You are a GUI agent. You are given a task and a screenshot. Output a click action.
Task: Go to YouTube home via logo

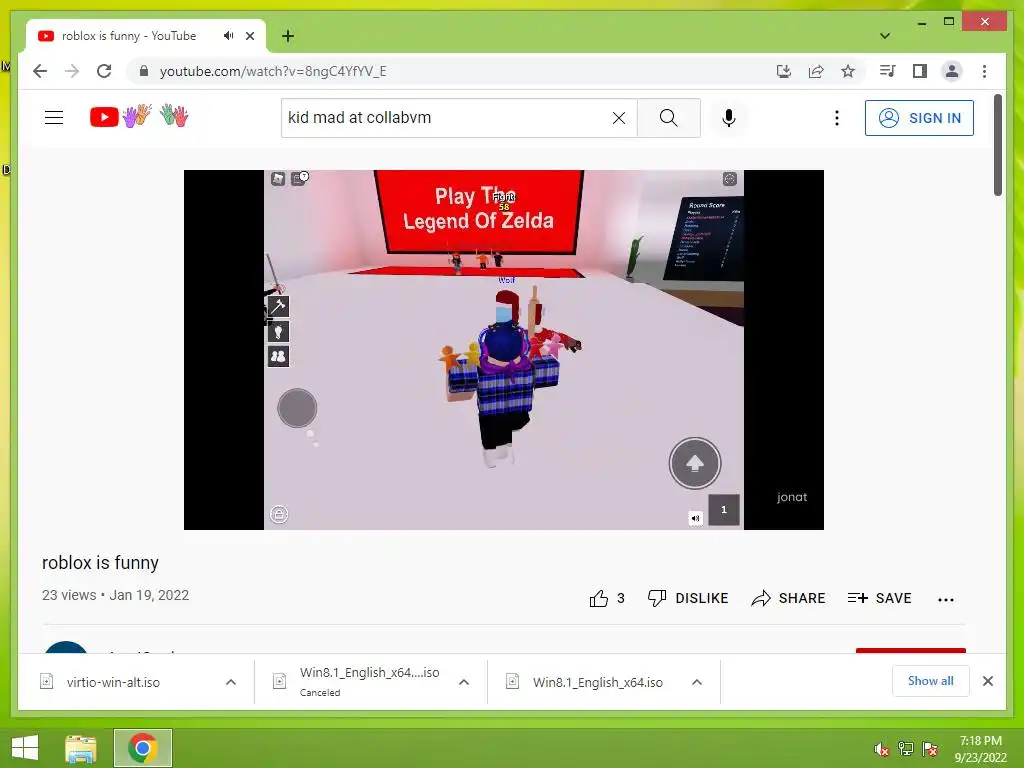139,116
